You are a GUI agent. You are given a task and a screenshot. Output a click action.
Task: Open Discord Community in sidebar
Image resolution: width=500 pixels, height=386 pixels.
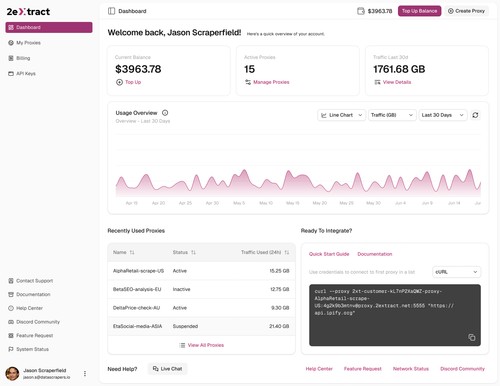click(x=49, y=322)
